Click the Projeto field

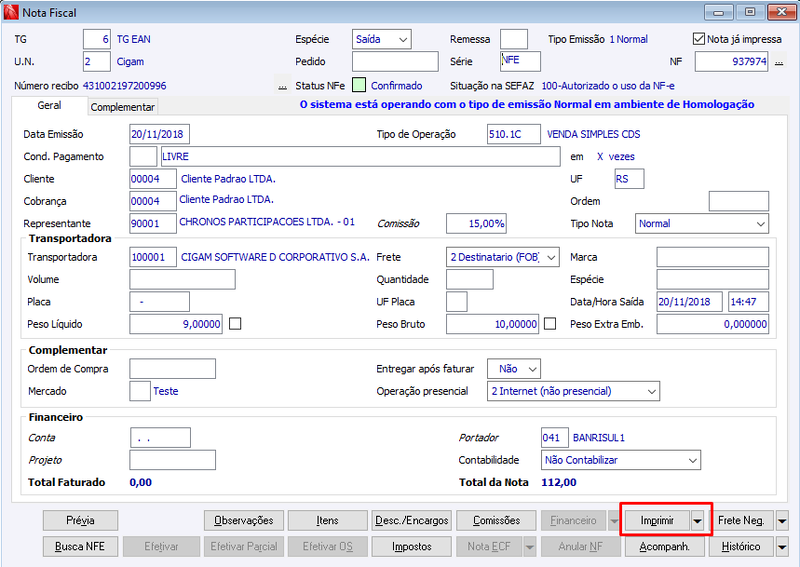coord(172,460)
